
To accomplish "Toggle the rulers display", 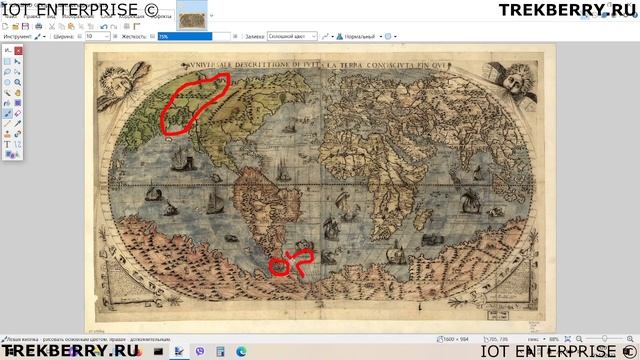I will (x=137, y=27).
